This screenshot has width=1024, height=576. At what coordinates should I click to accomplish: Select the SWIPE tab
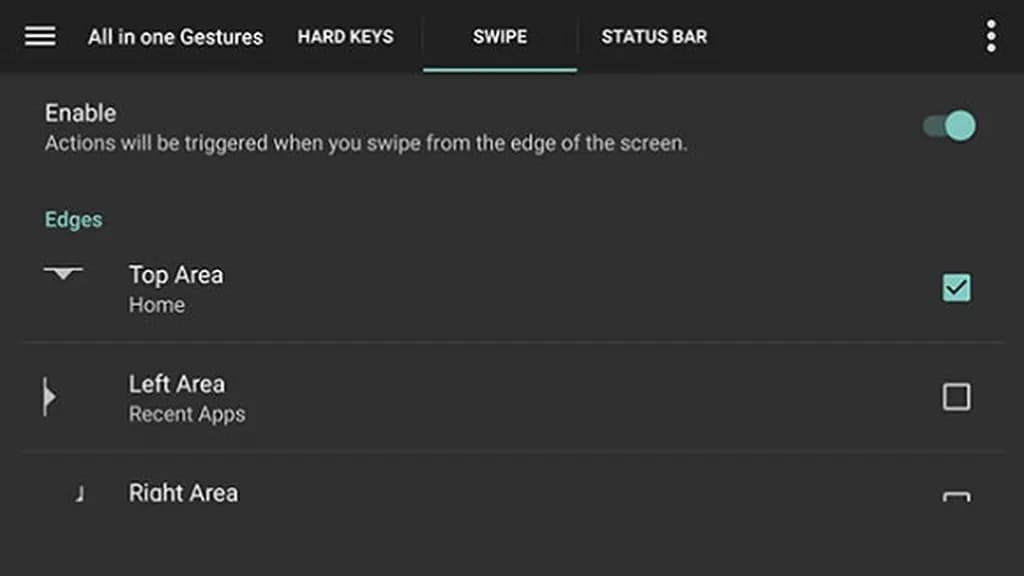500,37
